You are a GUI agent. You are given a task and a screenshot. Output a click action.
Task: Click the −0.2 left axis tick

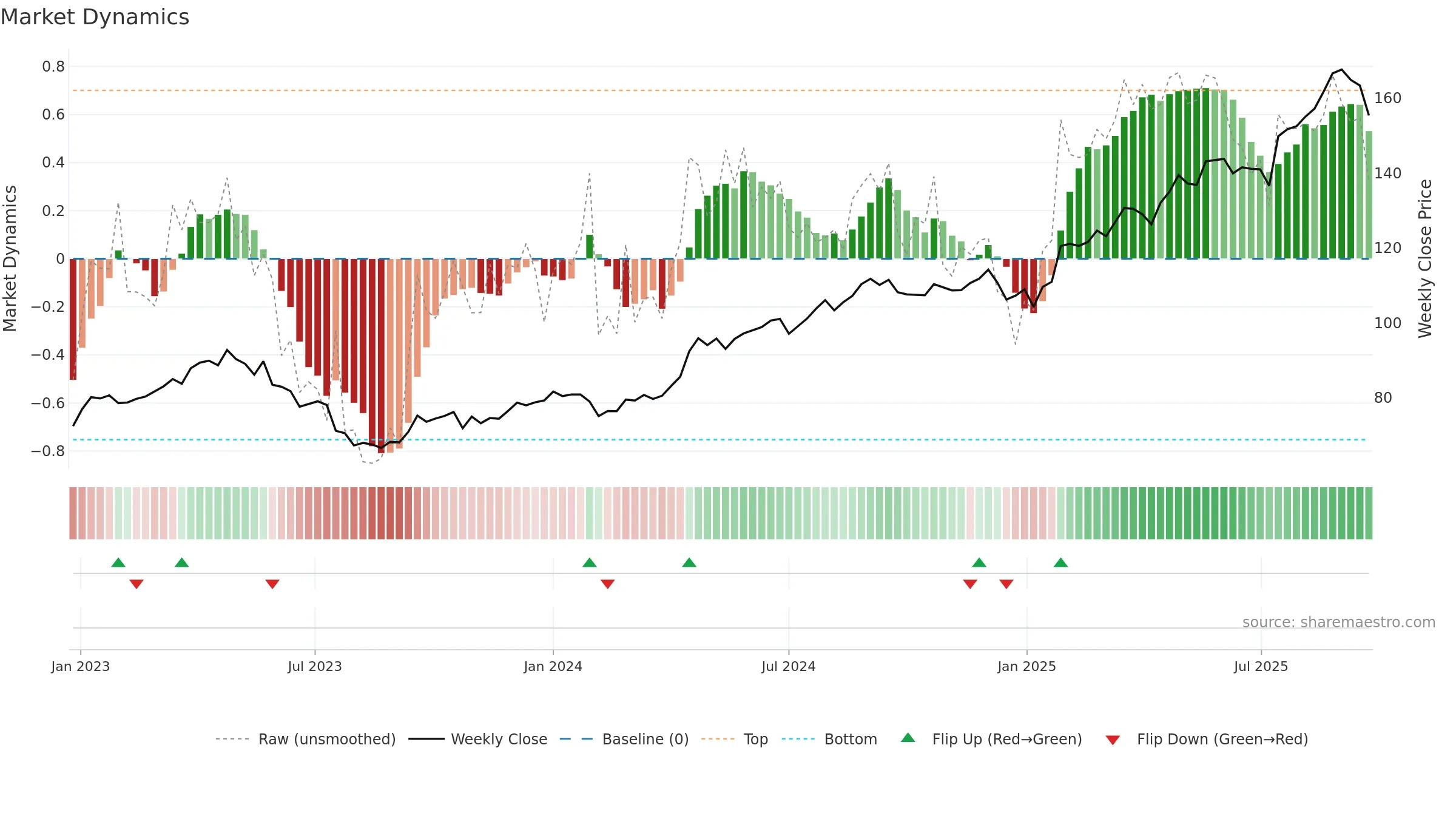click(x=48, y=307)
